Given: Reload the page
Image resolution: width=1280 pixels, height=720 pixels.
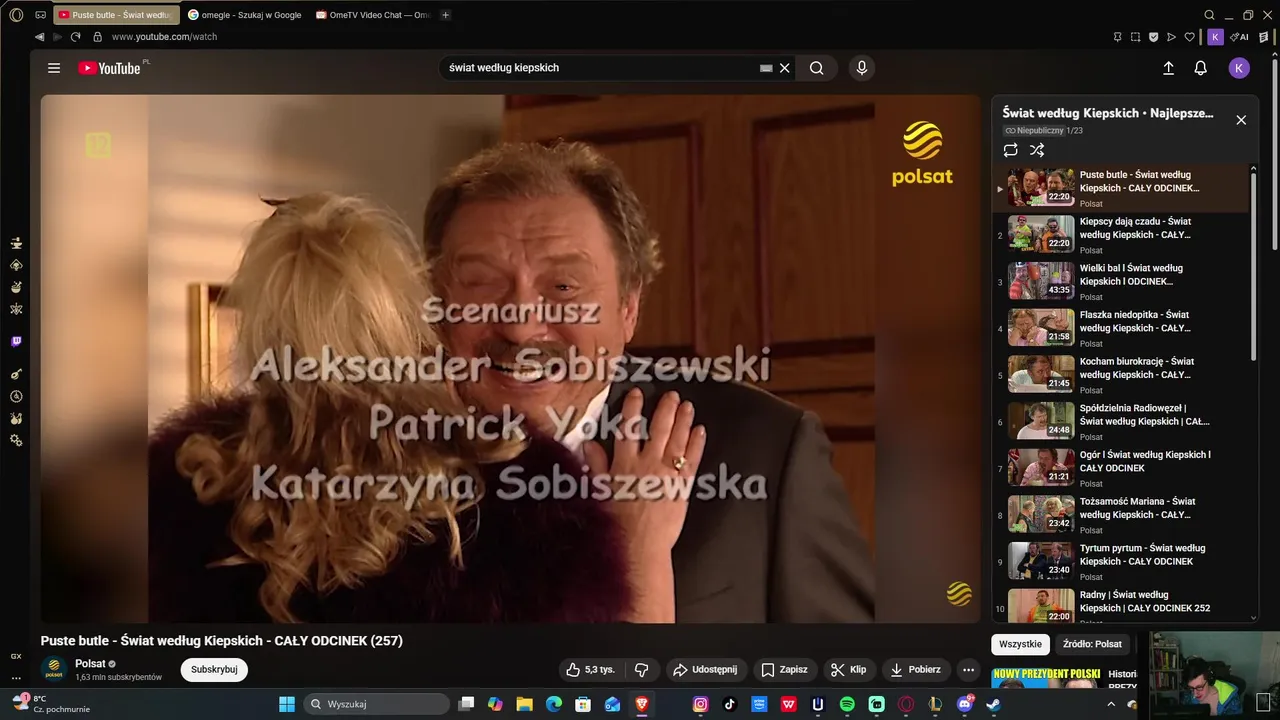Looking at the screenshot, I should (75, 37).
